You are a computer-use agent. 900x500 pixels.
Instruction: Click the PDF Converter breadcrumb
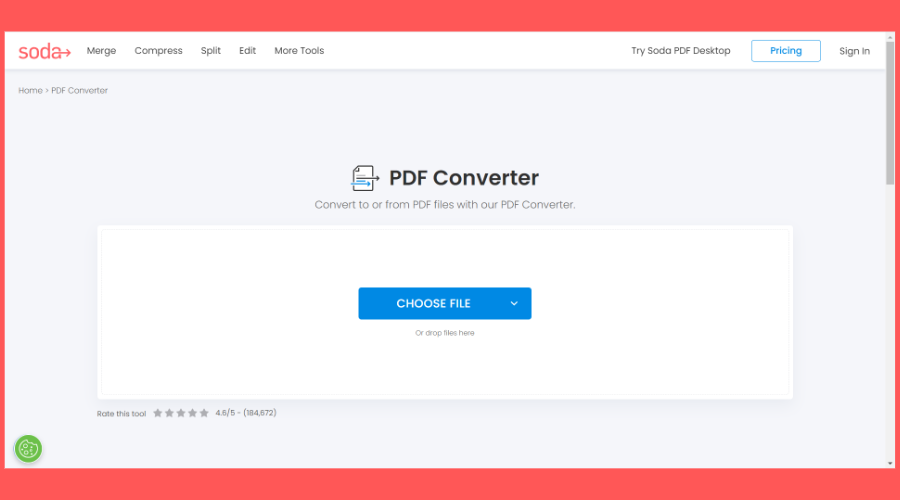click(x=79, y=91)
